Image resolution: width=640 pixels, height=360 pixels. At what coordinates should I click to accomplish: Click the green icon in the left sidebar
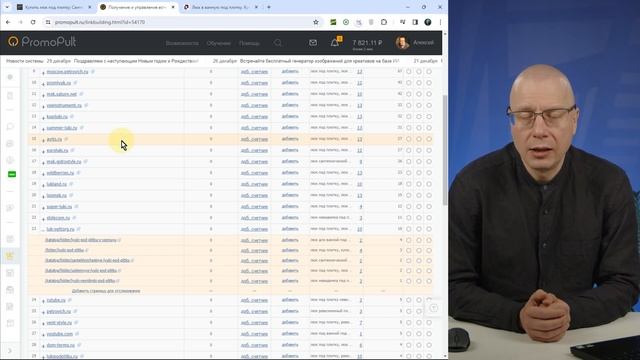coord(12,174)
